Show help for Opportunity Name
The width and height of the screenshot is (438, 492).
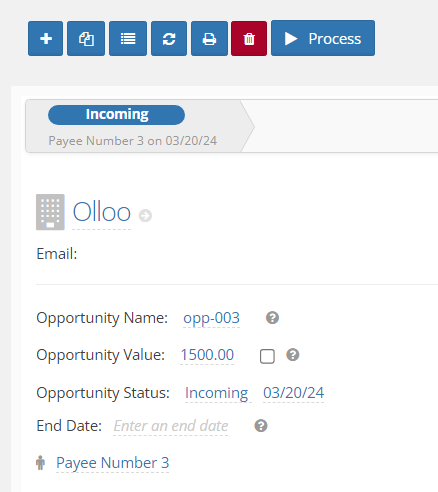point(272,318)
